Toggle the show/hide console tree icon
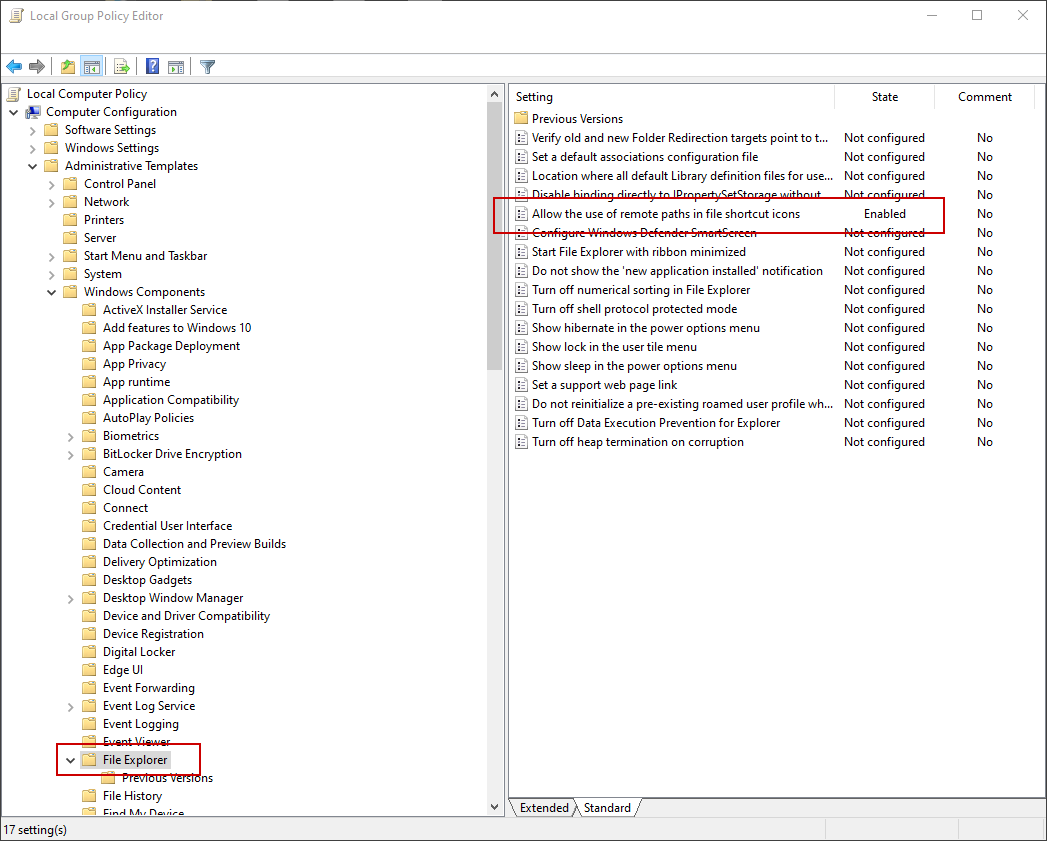The image size is (1047, 841). [x=91, y=66]
